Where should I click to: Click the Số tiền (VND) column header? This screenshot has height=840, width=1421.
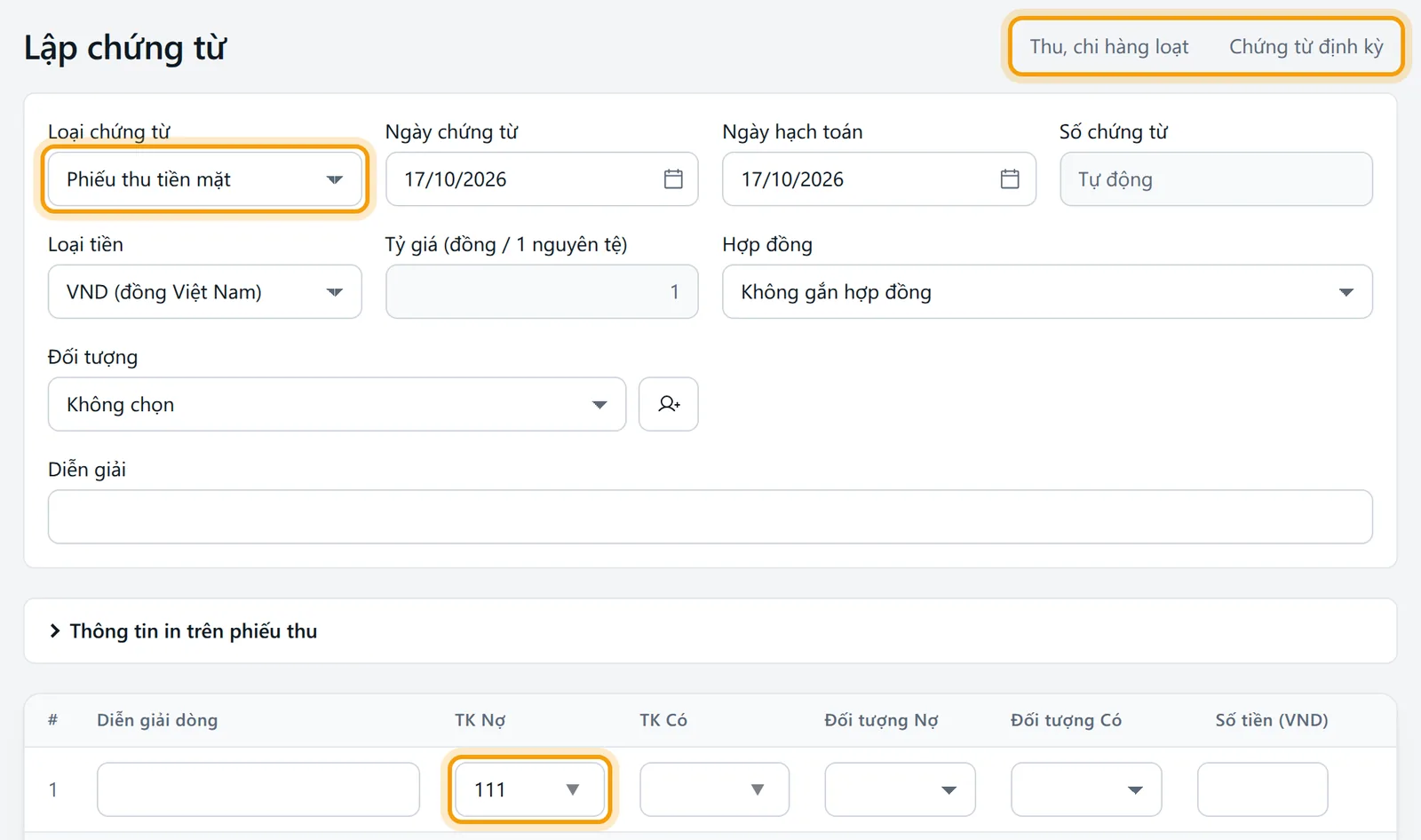click(1272, 720)
